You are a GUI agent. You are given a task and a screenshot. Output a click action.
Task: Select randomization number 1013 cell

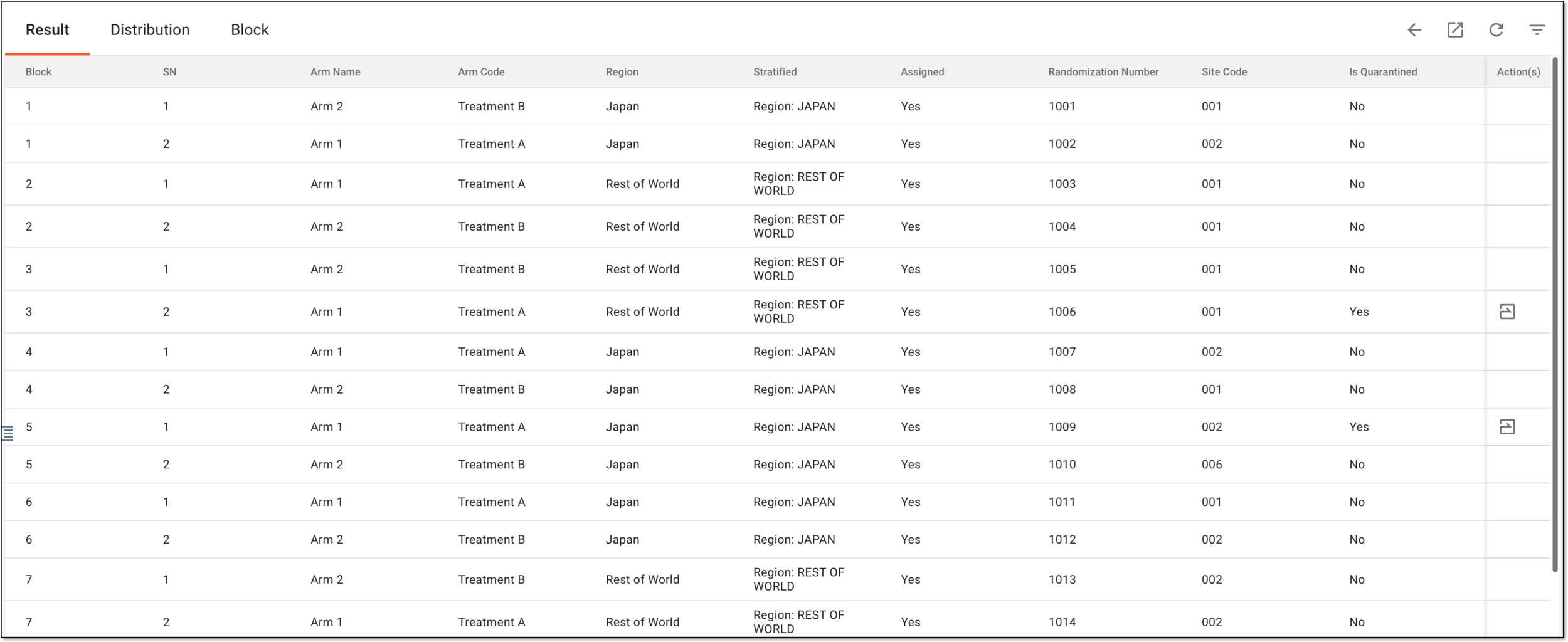(1062, 580)
